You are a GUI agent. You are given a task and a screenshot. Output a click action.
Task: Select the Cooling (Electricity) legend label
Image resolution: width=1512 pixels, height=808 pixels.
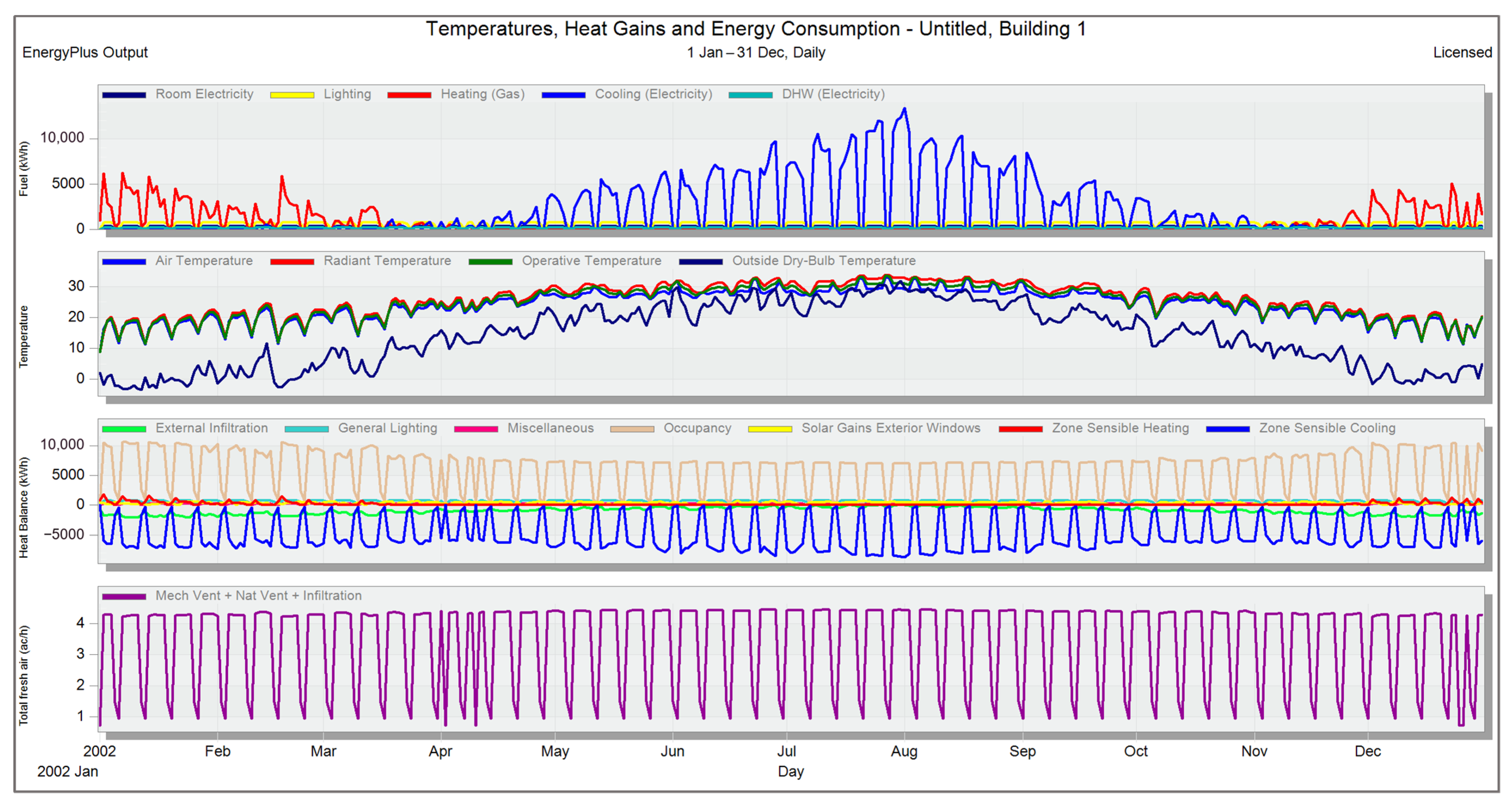pos(653,94)
